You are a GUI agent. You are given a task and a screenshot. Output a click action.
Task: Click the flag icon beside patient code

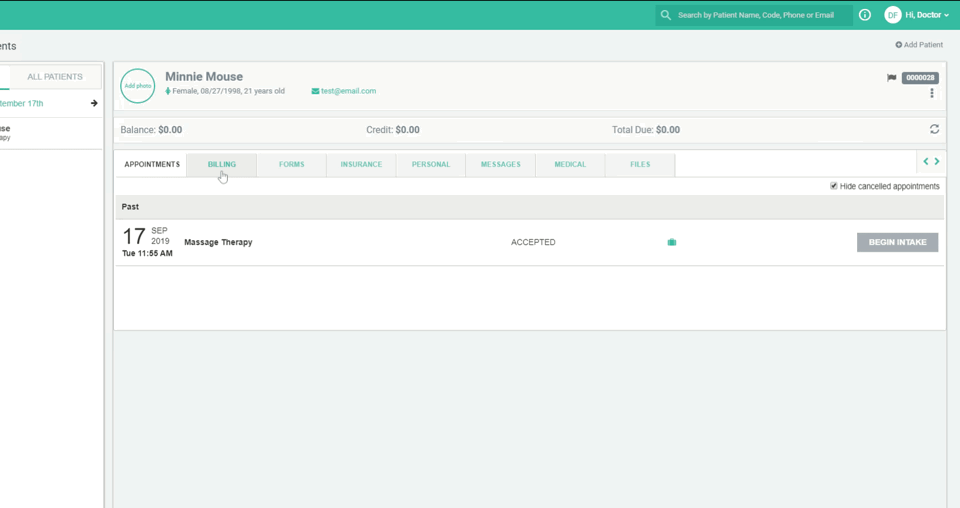tap(891, 78)
